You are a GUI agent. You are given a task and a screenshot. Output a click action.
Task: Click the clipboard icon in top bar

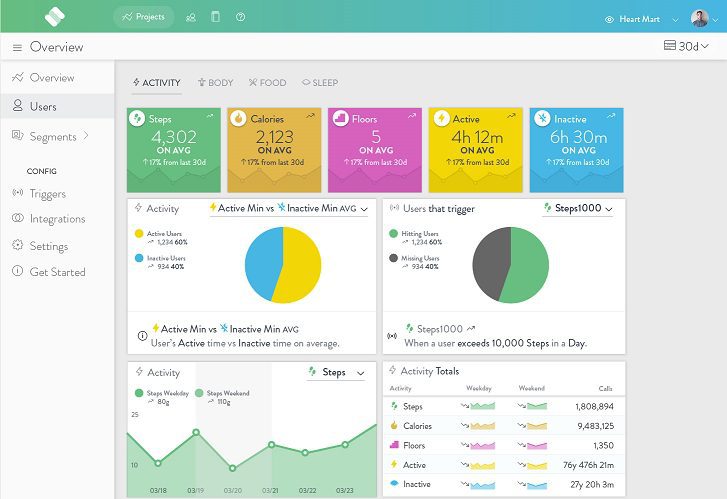click(215, 17)
